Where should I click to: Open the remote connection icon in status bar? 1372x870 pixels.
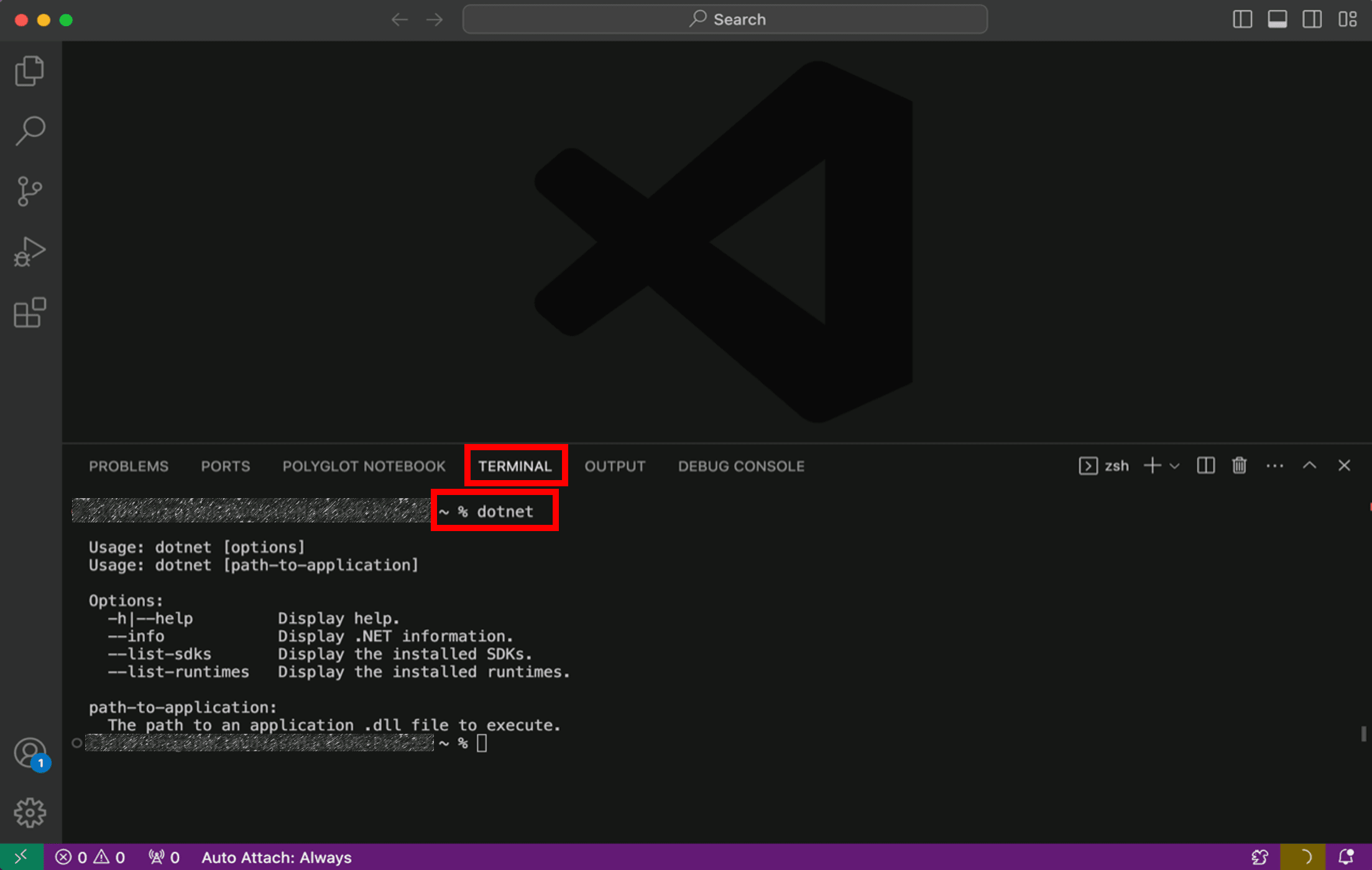21,856
